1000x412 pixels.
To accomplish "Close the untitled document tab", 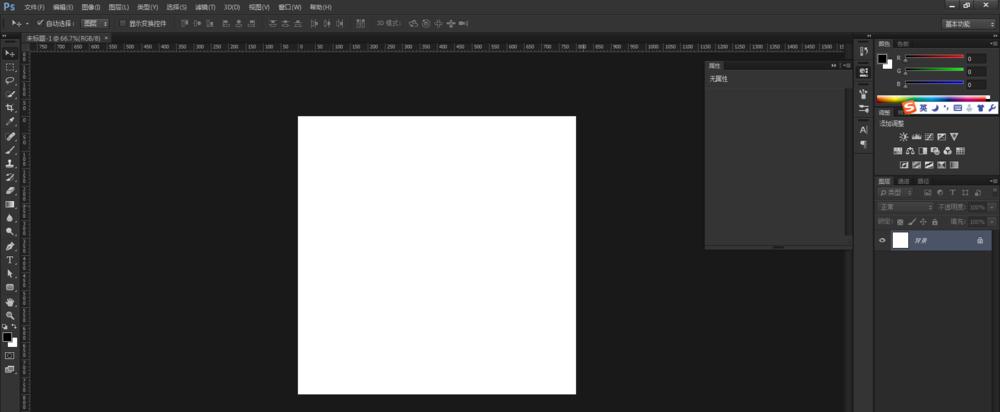I will coord(106,38).
